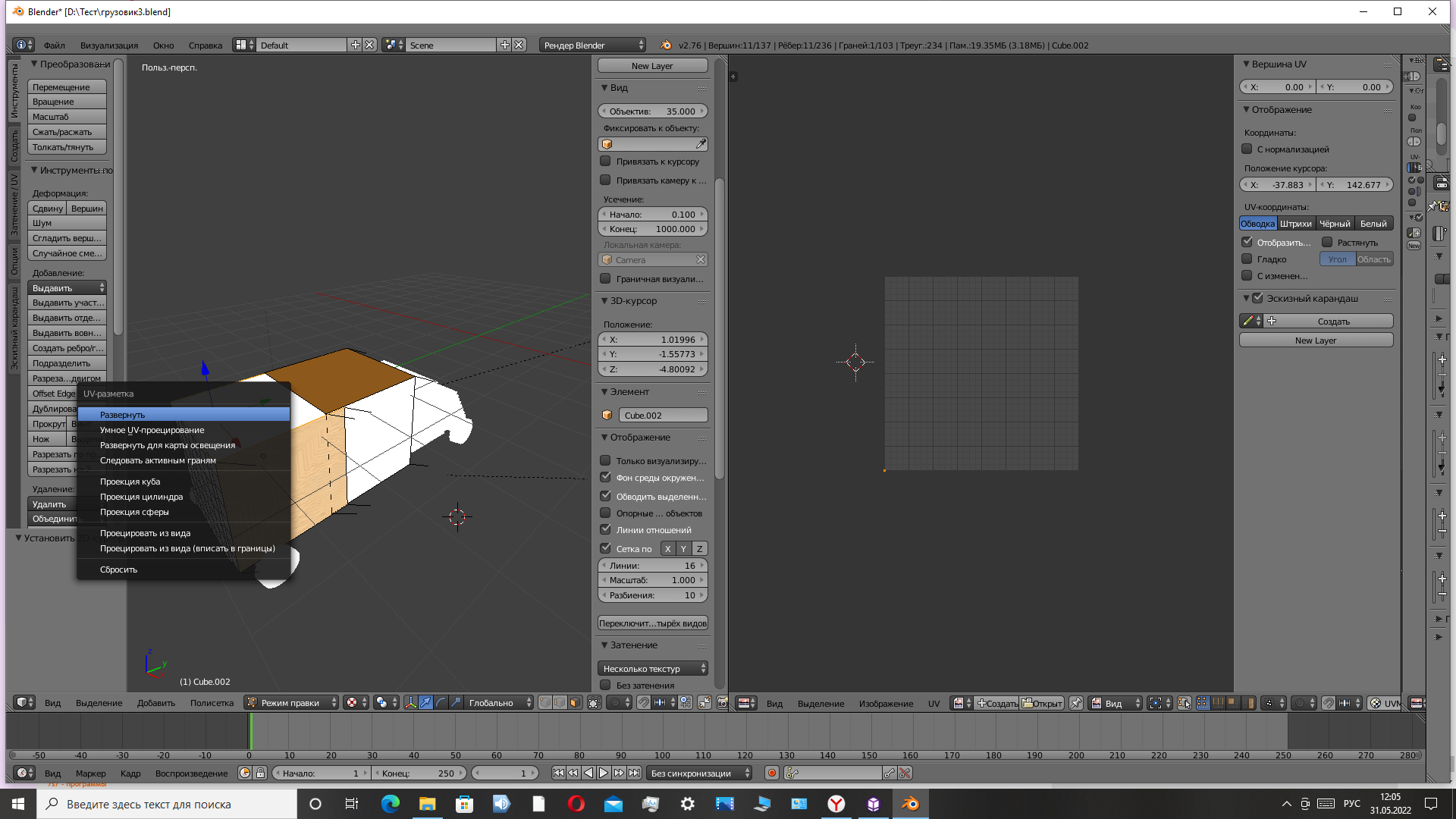Open the 'Режим правки' mode dropdown

pyautogui.click(x=291, y=703)
